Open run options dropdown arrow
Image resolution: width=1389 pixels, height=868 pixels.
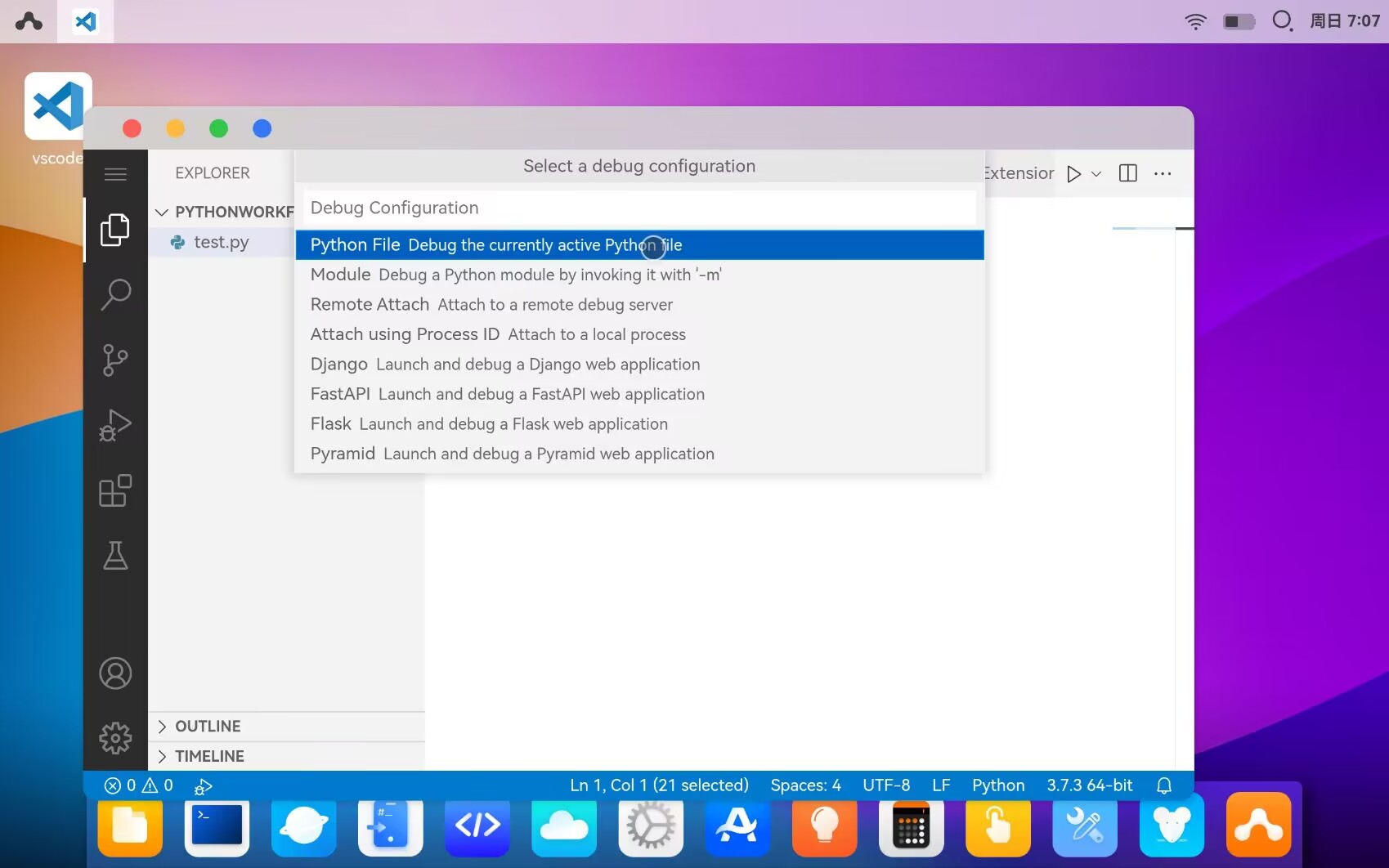pos(1096,173)
